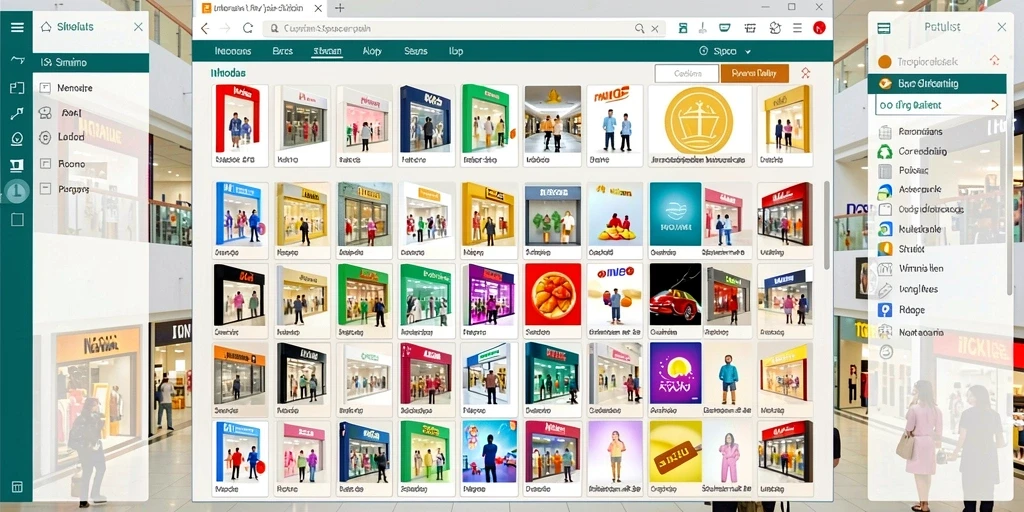Open the hamburger menu in the left sidebar
Image resolution: width=1024 pixels, height=512 pixels.
[17, 27]
